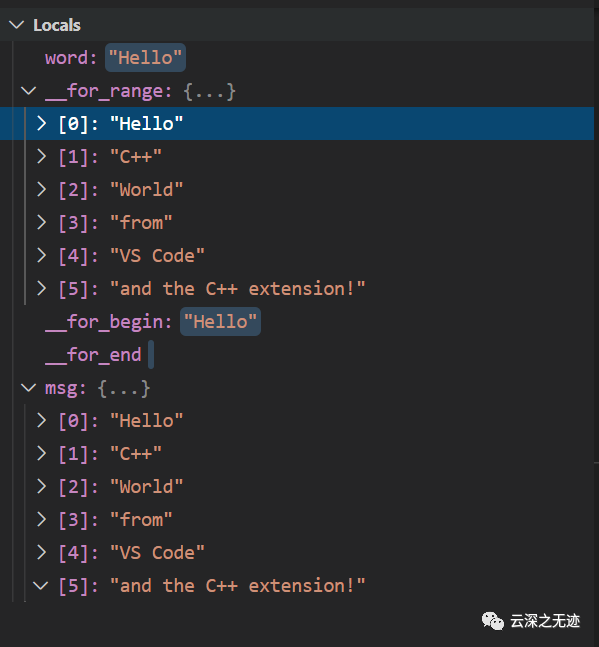The height and width of the screenshot is (647, 599).
Task: Expand [3] "from" under msg
Action: [42, 519]
